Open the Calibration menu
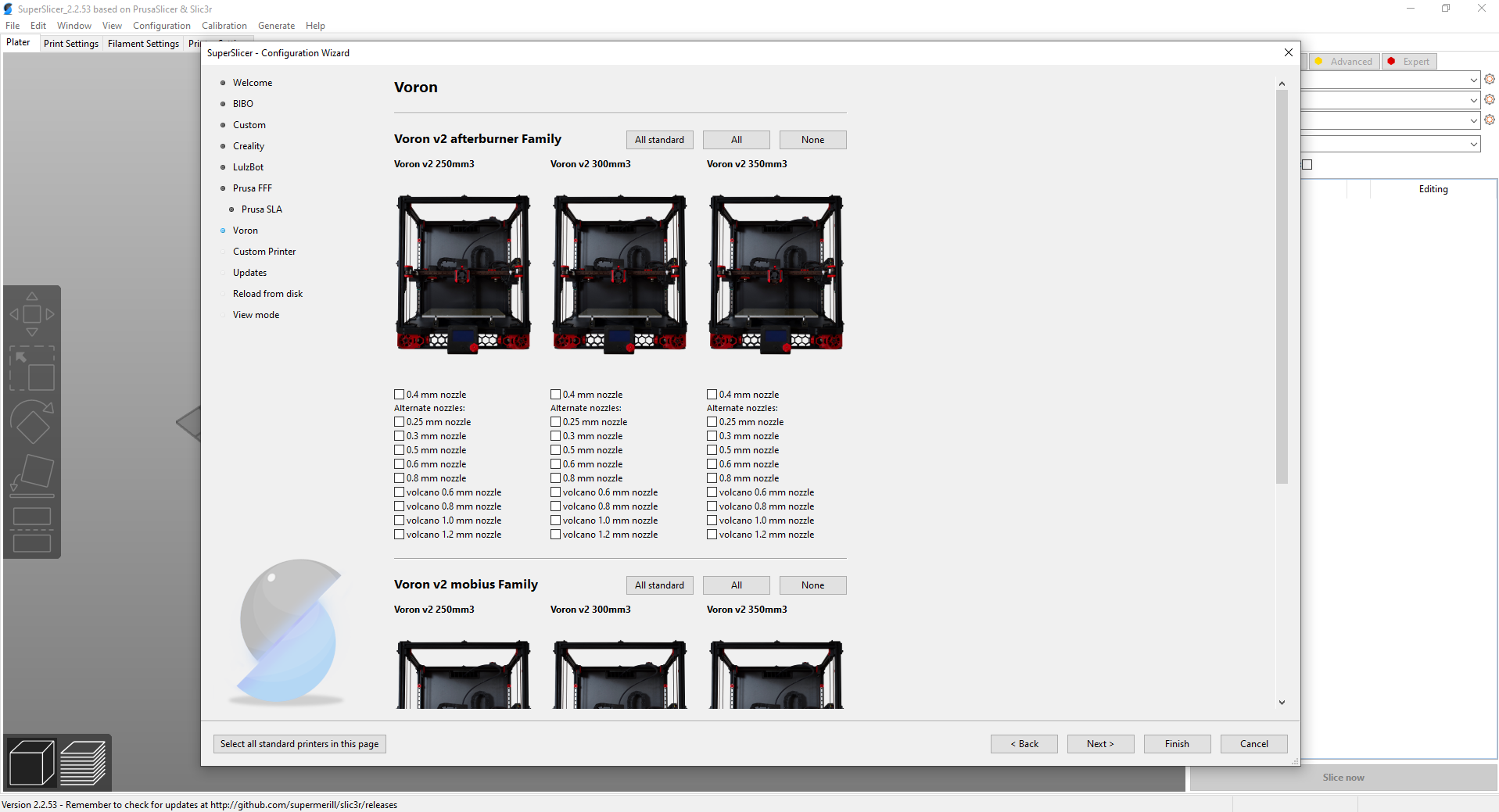This screenshot has height=812, width=1499. pyautogui.click(x=224, y=26)
